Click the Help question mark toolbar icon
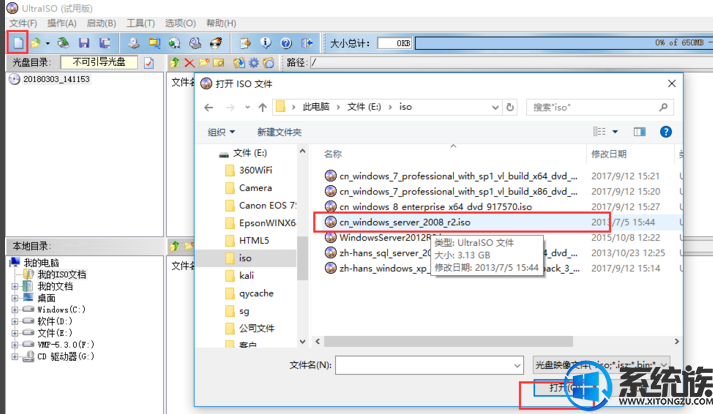 pyautogui.click(x=286, y=43)
